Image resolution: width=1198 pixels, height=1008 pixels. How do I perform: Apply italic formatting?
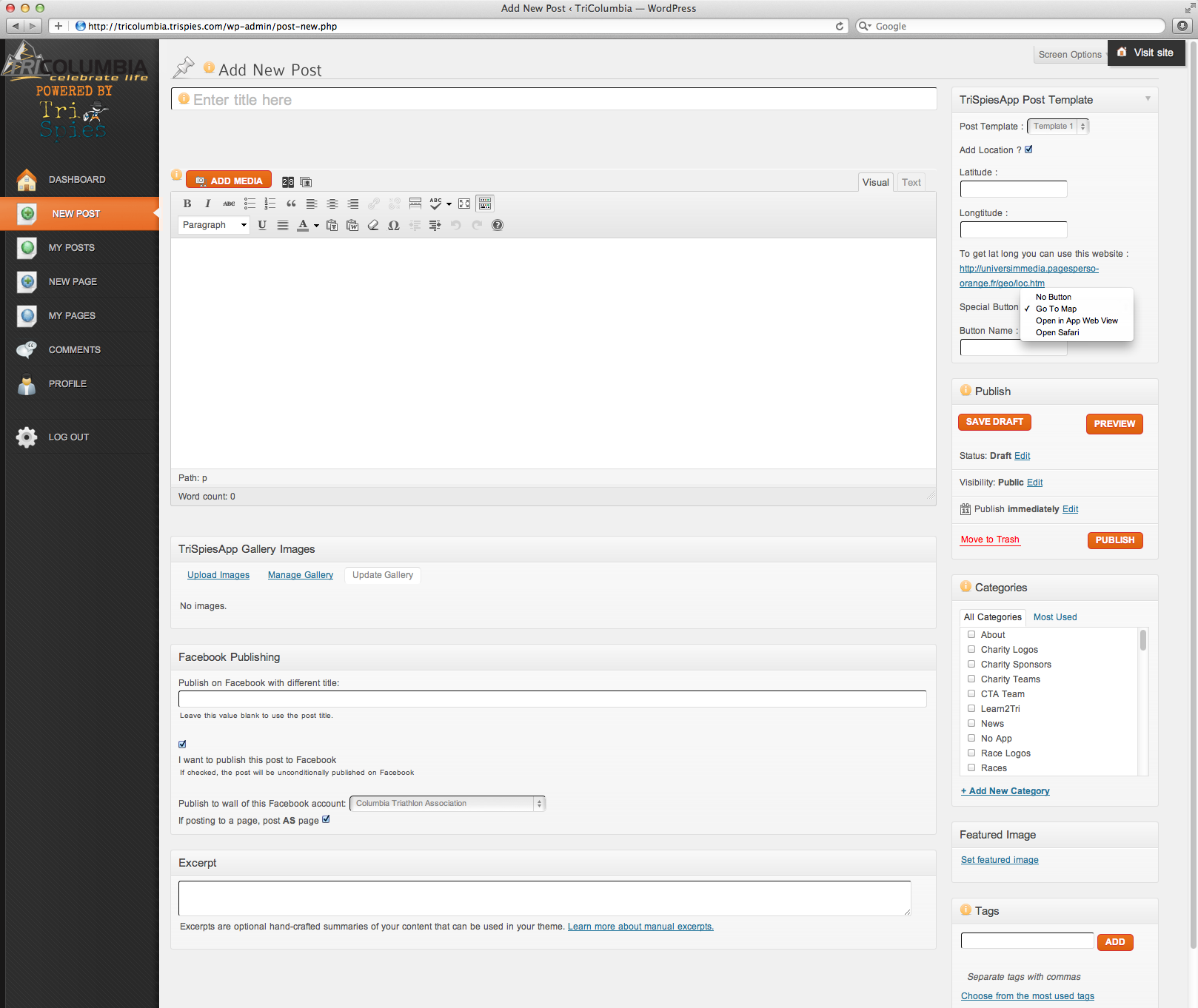[208, 204]
